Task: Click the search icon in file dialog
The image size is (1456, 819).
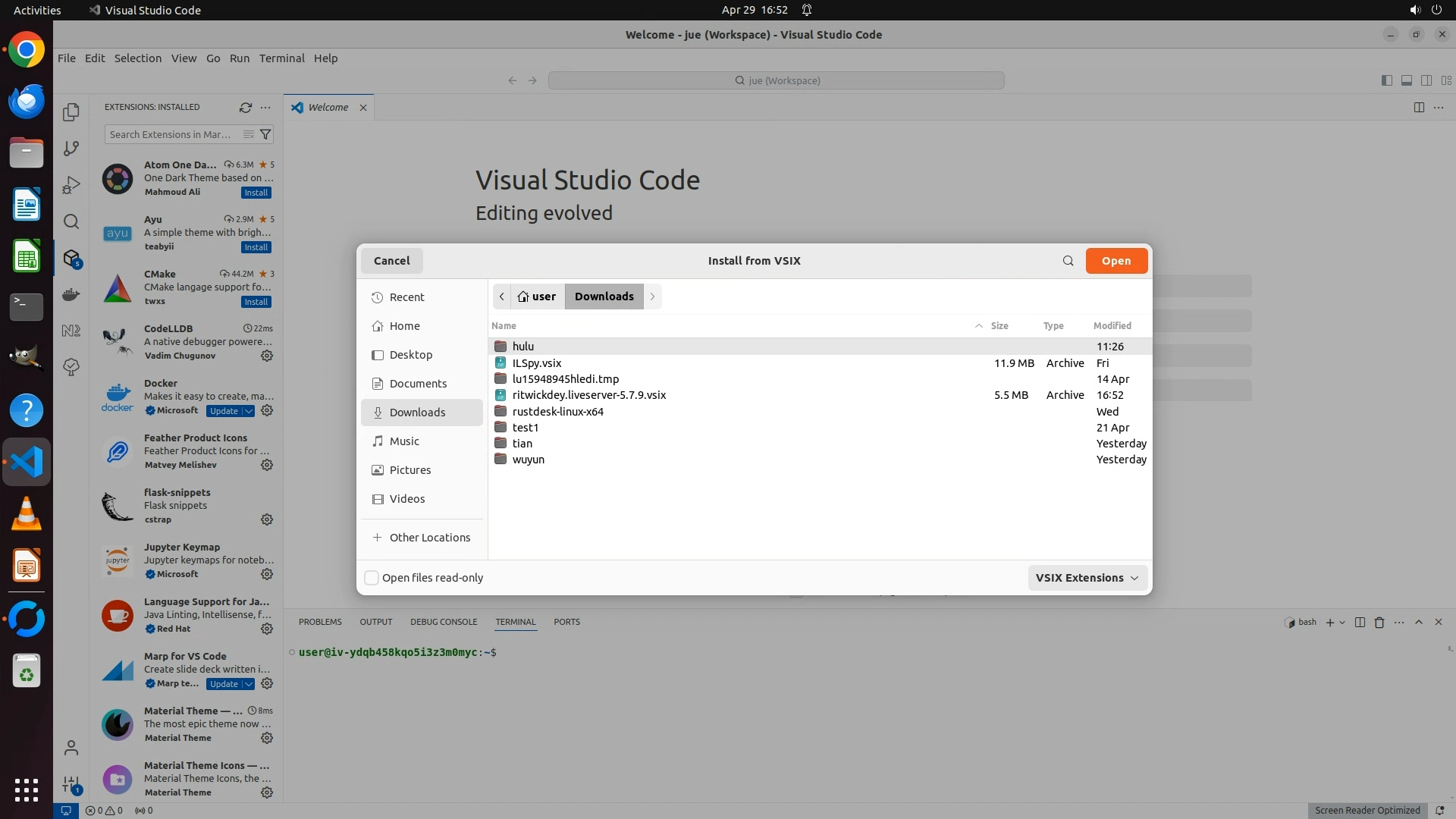Action: (x=1068, y=261)
